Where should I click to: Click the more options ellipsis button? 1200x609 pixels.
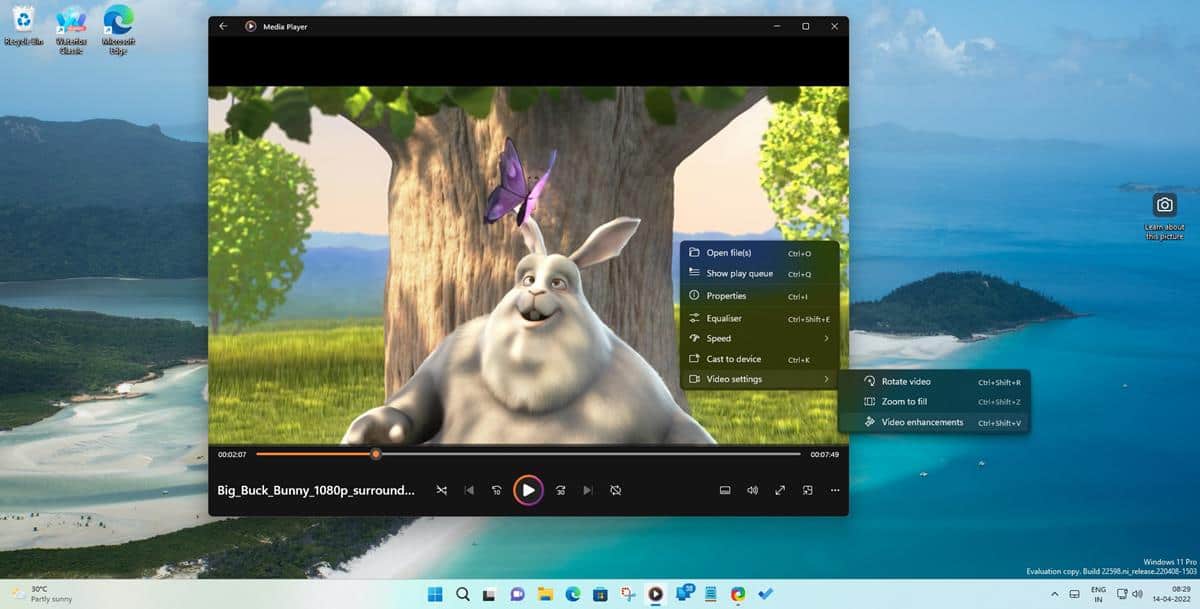pos(835,490)
